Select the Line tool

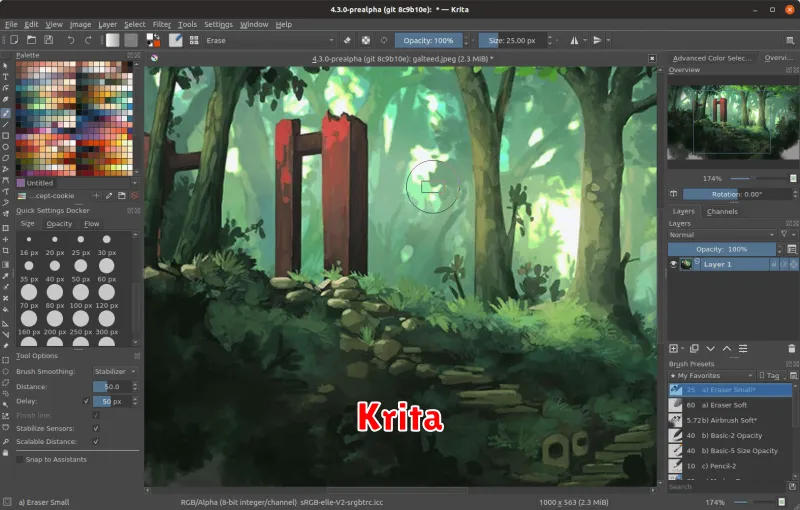6,125
